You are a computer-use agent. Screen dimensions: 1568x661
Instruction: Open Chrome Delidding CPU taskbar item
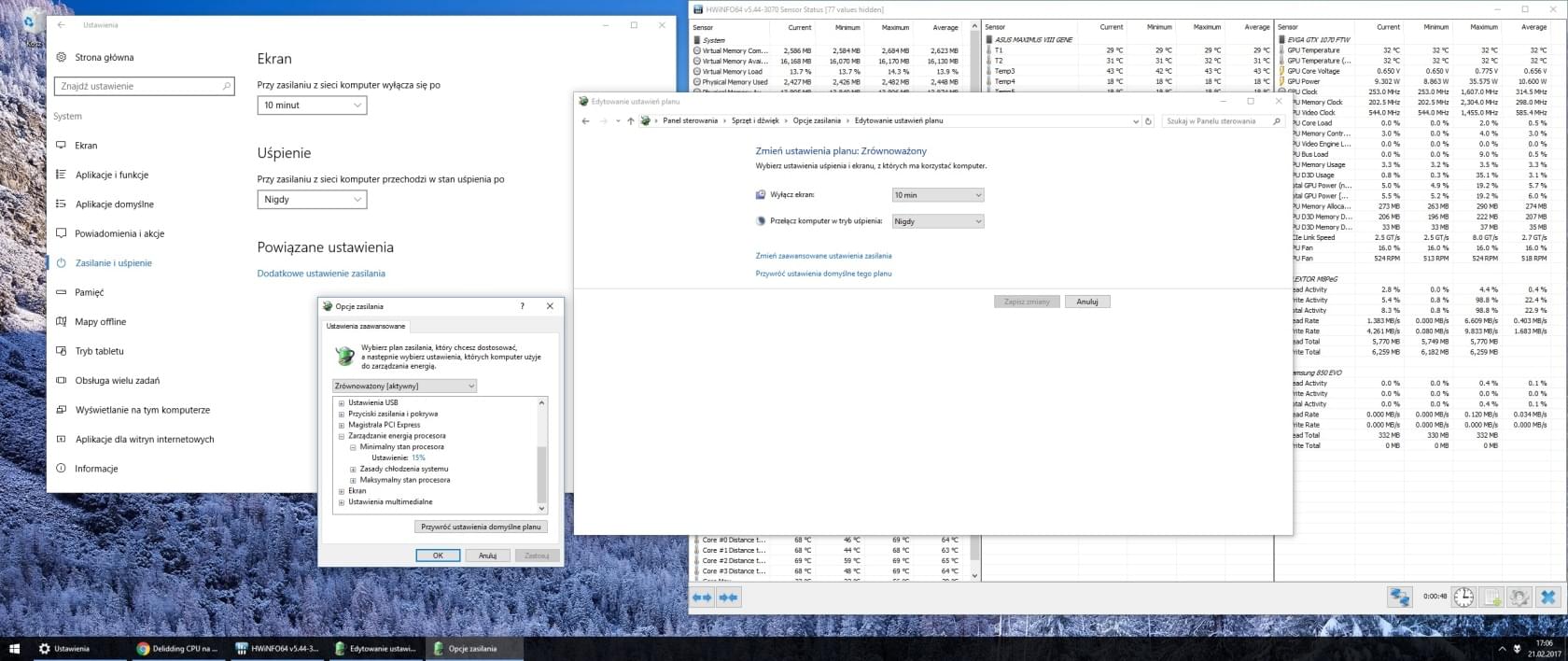[177, 649]
